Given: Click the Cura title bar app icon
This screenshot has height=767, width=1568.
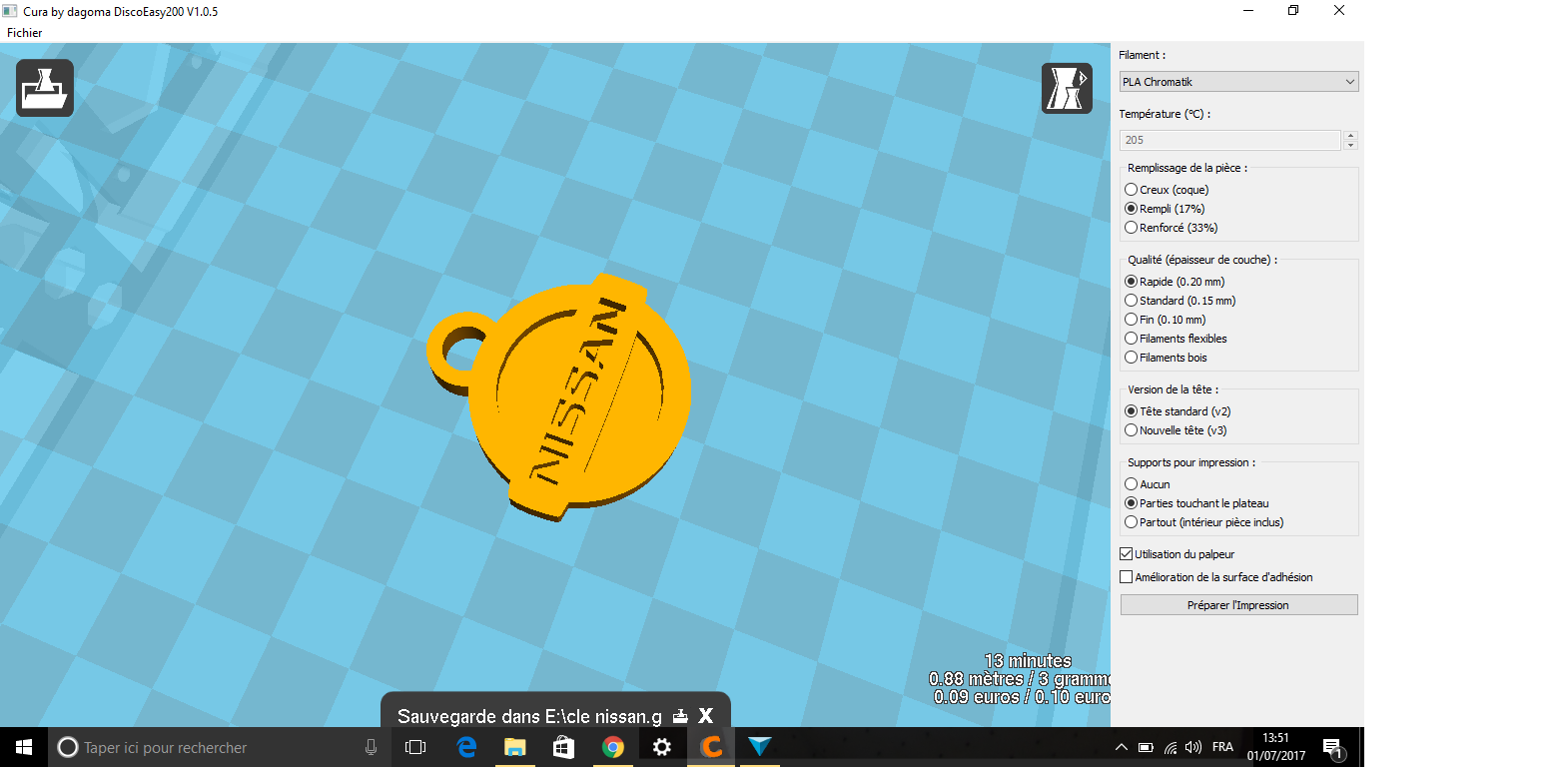Looking at the screenshot, I should (x=10, y=11).
